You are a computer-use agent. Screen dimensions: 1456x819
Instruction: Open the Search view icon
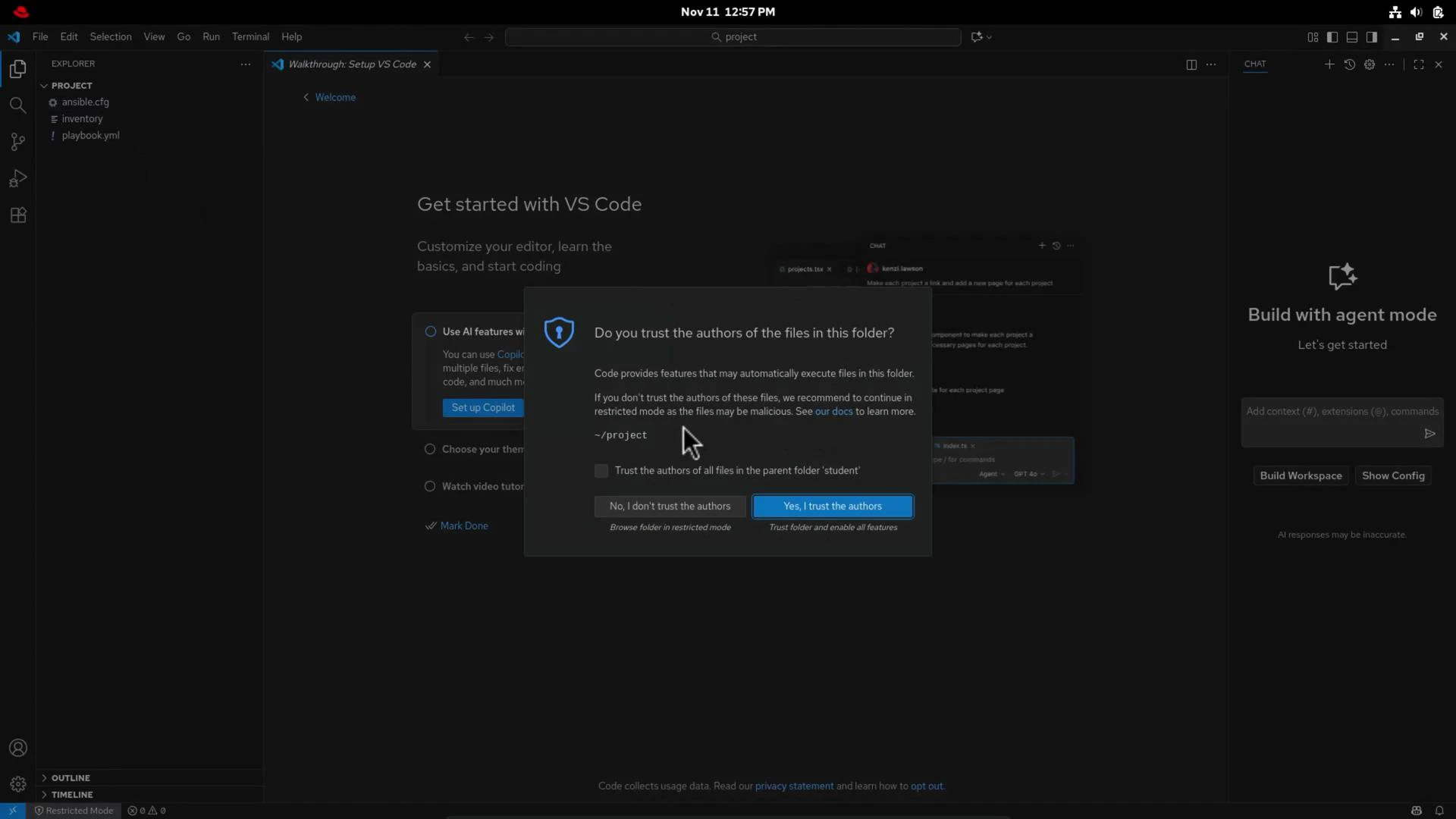(x=17, y=105)
